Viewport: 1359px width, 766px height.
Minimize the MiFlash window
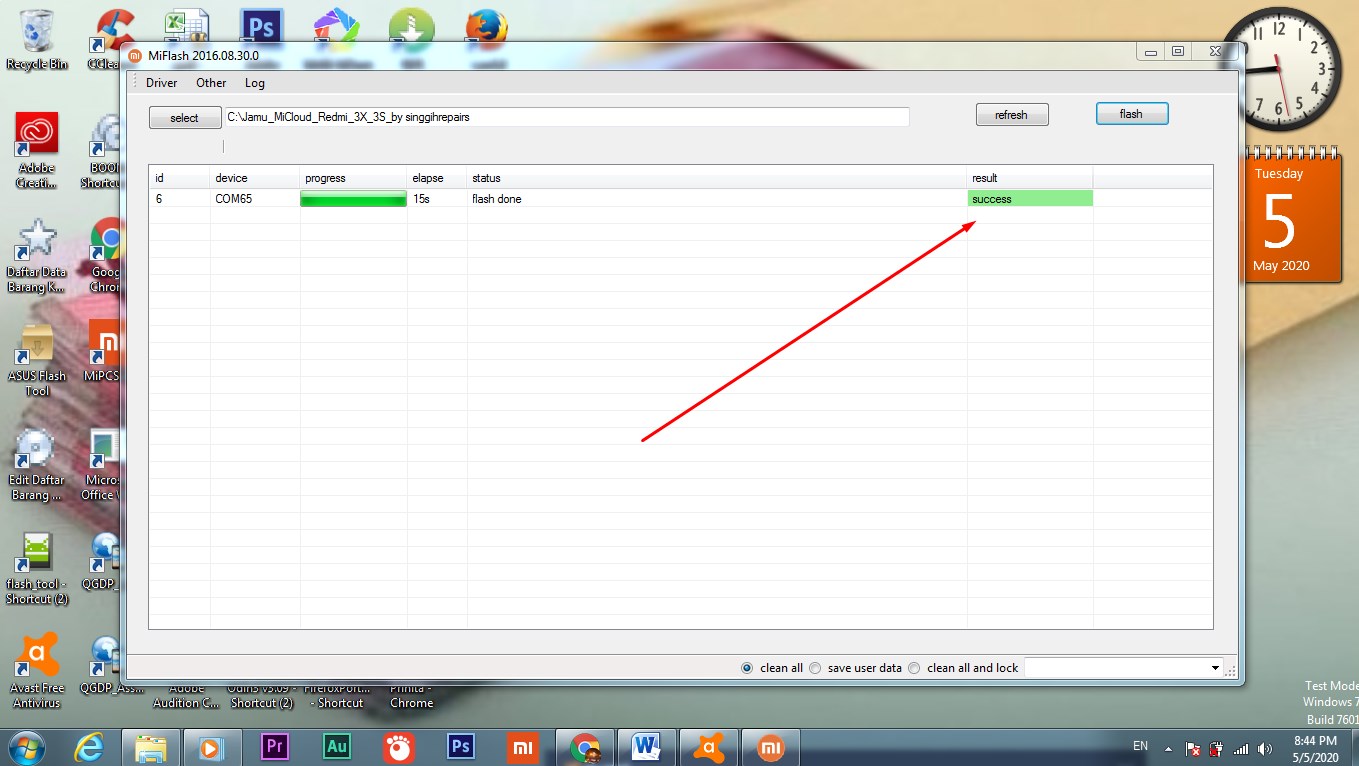1151,51
